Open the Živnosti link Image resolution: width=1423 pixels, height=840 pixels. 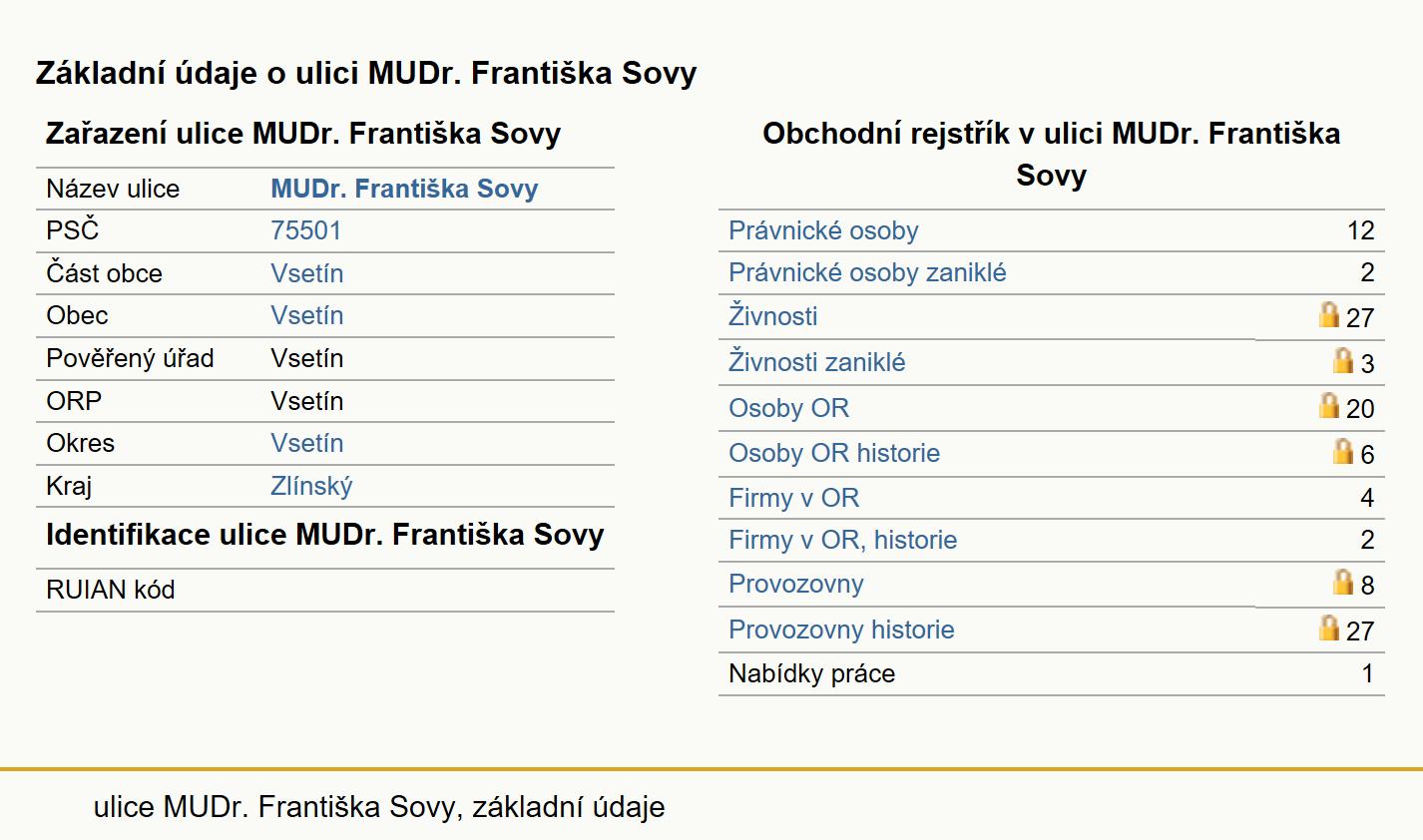[772, 316]
